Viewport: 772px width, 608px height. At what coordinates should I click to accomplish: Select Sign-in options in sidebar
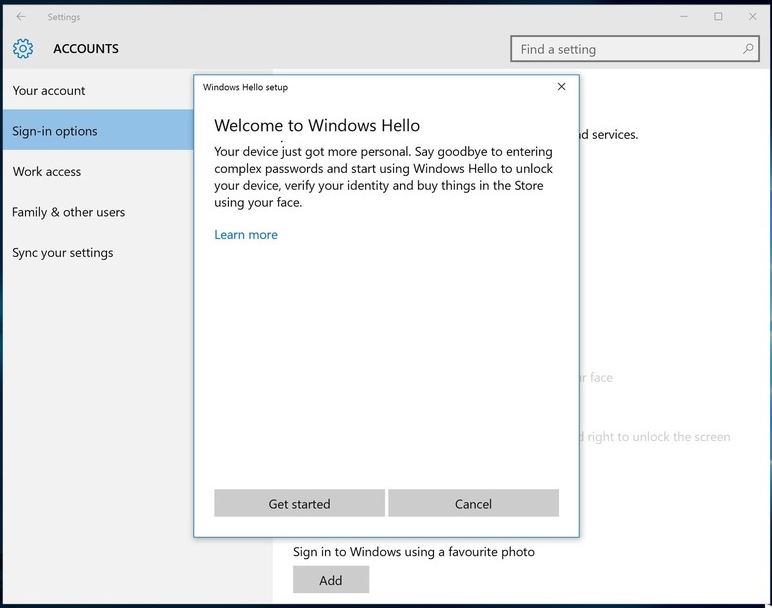[98, 131]
